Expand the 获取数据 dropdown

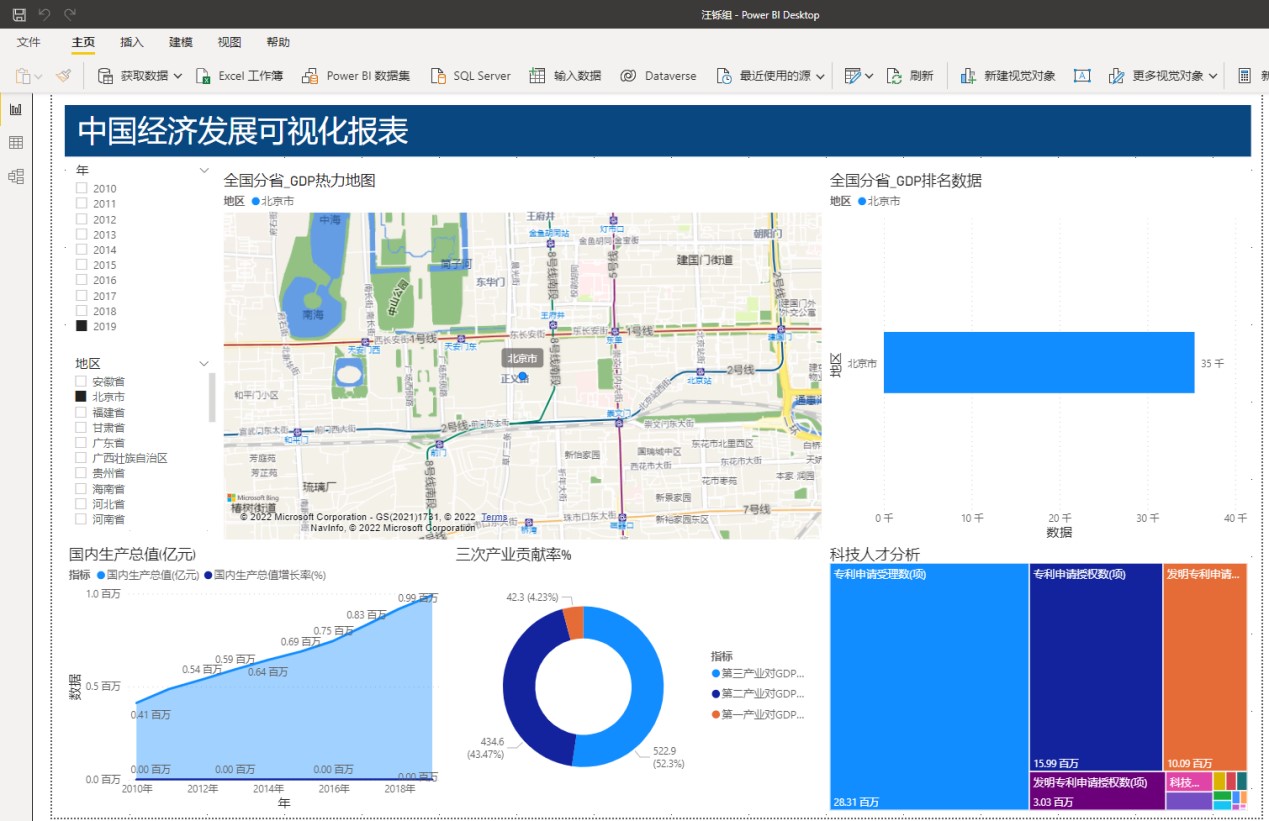(x=178, y=76)
